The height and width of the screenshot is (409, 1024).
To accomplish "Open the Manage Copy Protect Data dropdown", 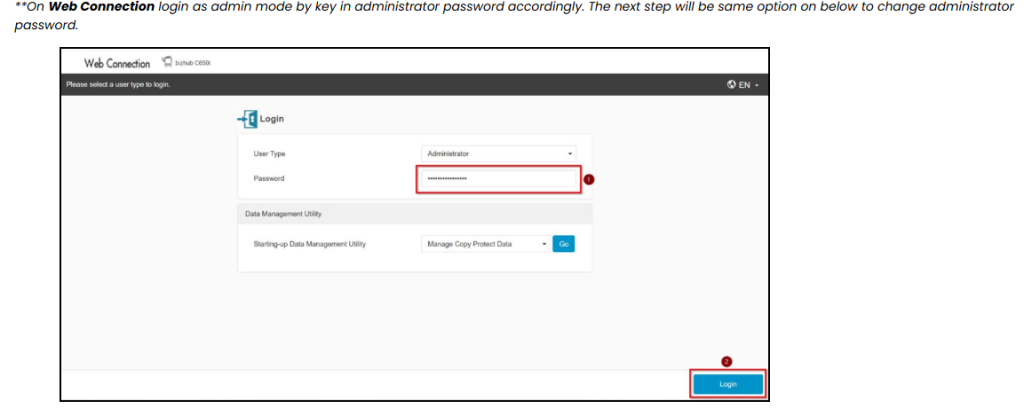I will pos(485,244).
